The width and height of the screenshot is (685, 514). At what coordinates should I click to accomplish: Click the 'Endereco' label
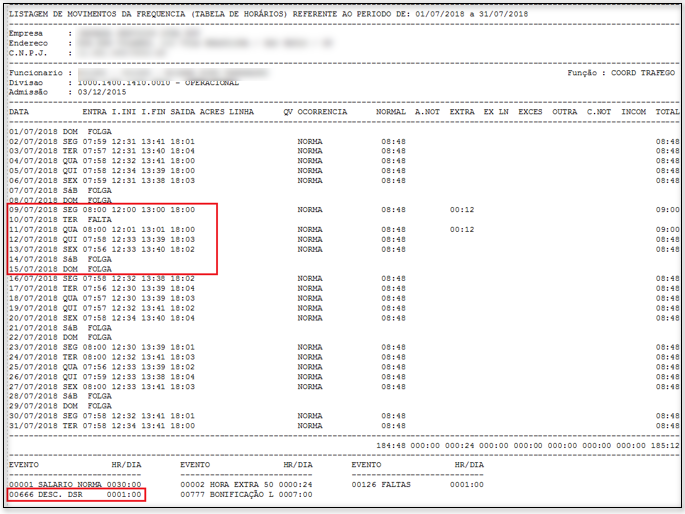pos(28,43)
